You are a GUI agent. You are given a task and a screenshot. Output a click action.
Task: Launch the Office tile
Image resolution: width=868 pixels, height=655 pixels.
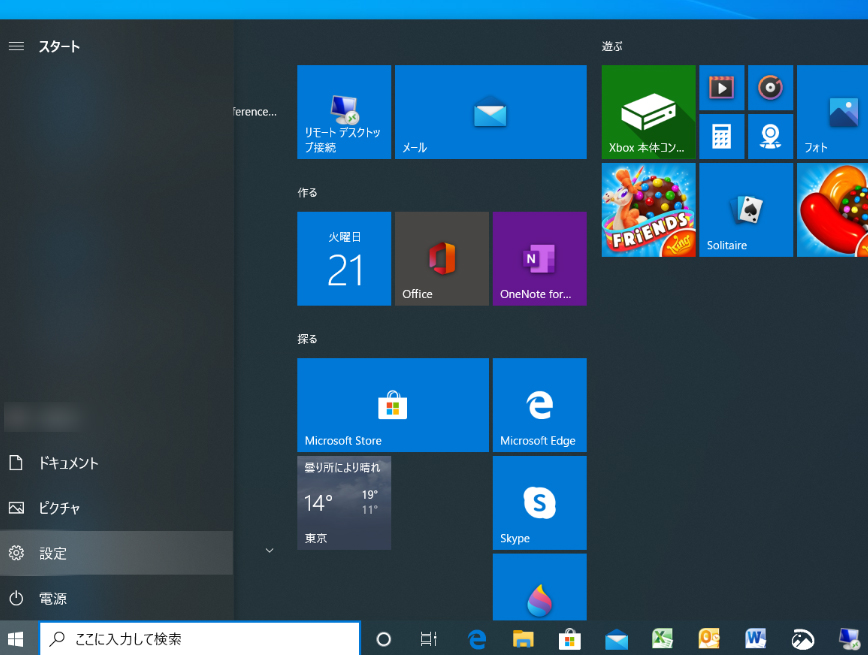(x=442, y=259)
